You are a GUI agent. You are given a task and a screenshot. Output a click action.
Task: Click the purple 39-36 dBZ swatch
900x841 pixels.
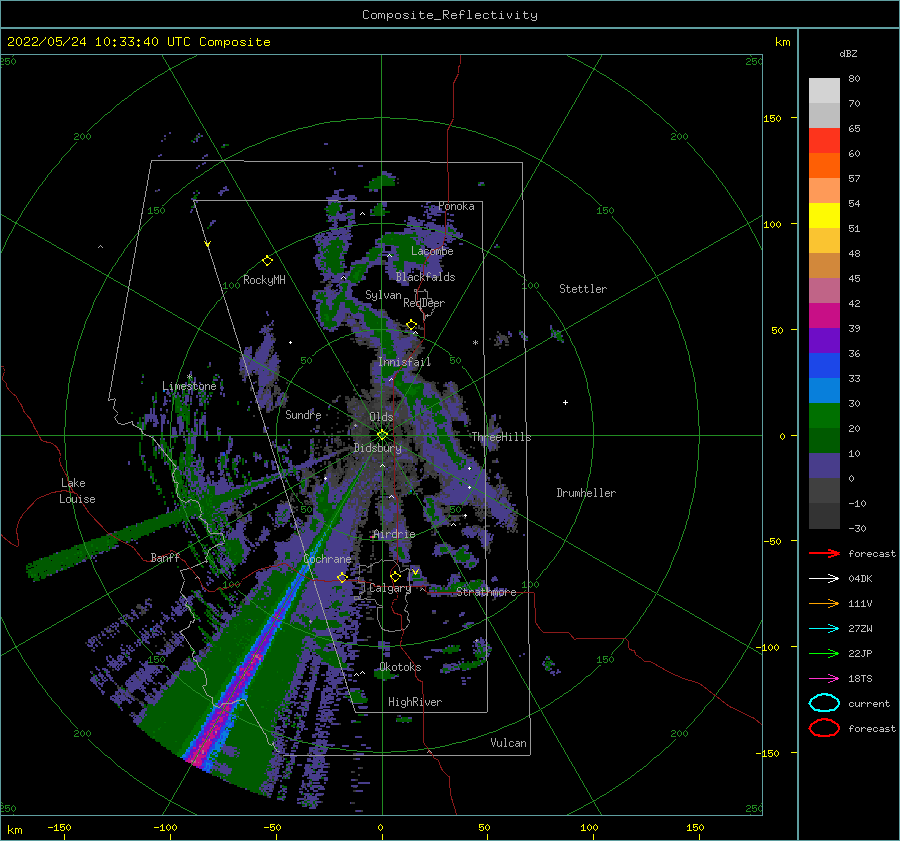[824, 340]
